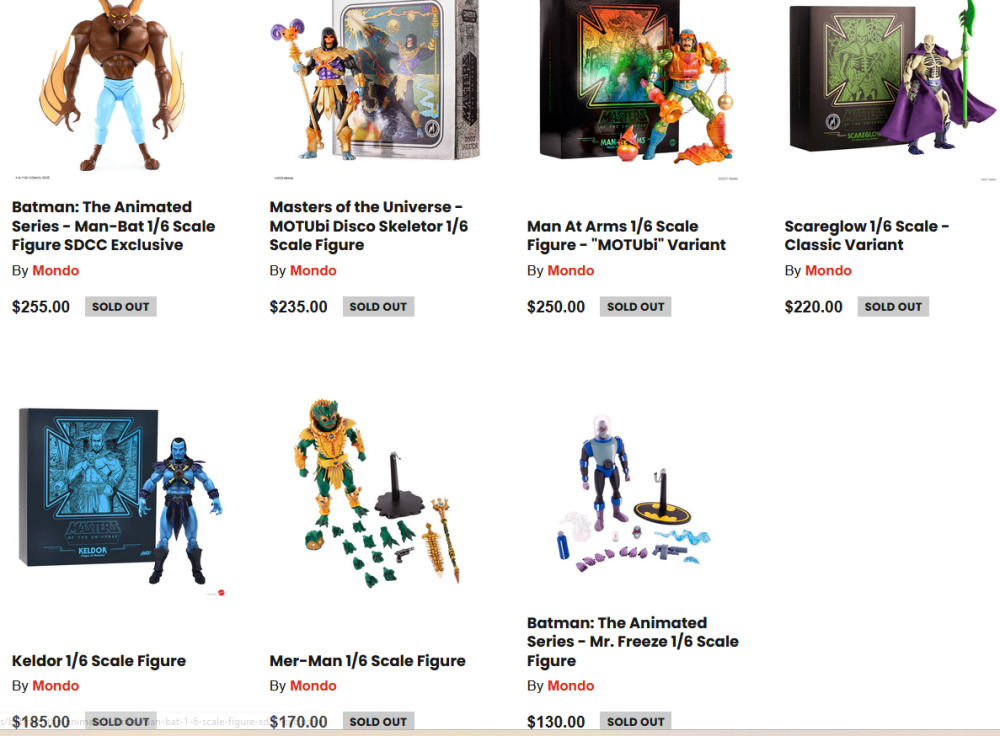Open Masters of the Universe Disco Skeletor title

click(369, 226)
